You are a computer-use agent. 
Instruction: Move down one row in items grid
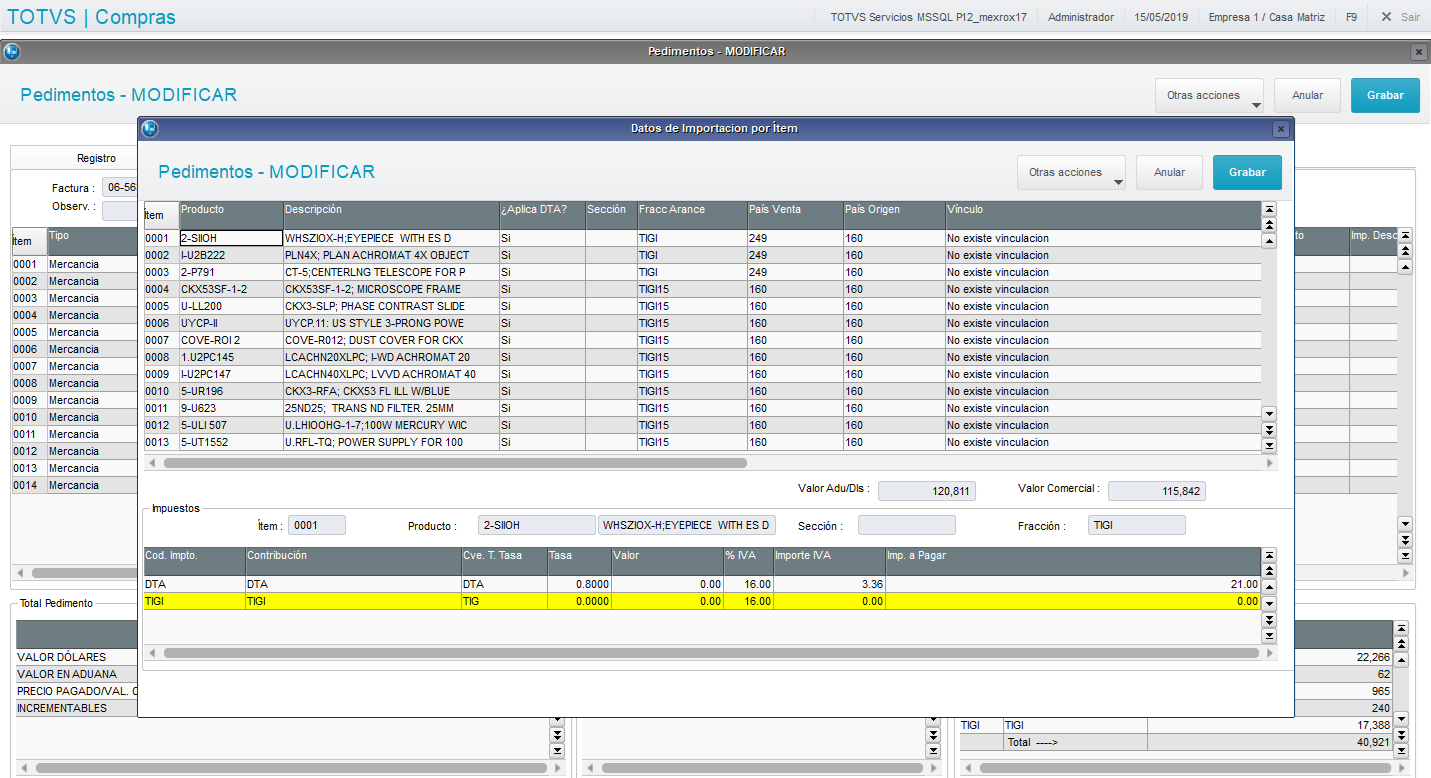pos(1269,413)
